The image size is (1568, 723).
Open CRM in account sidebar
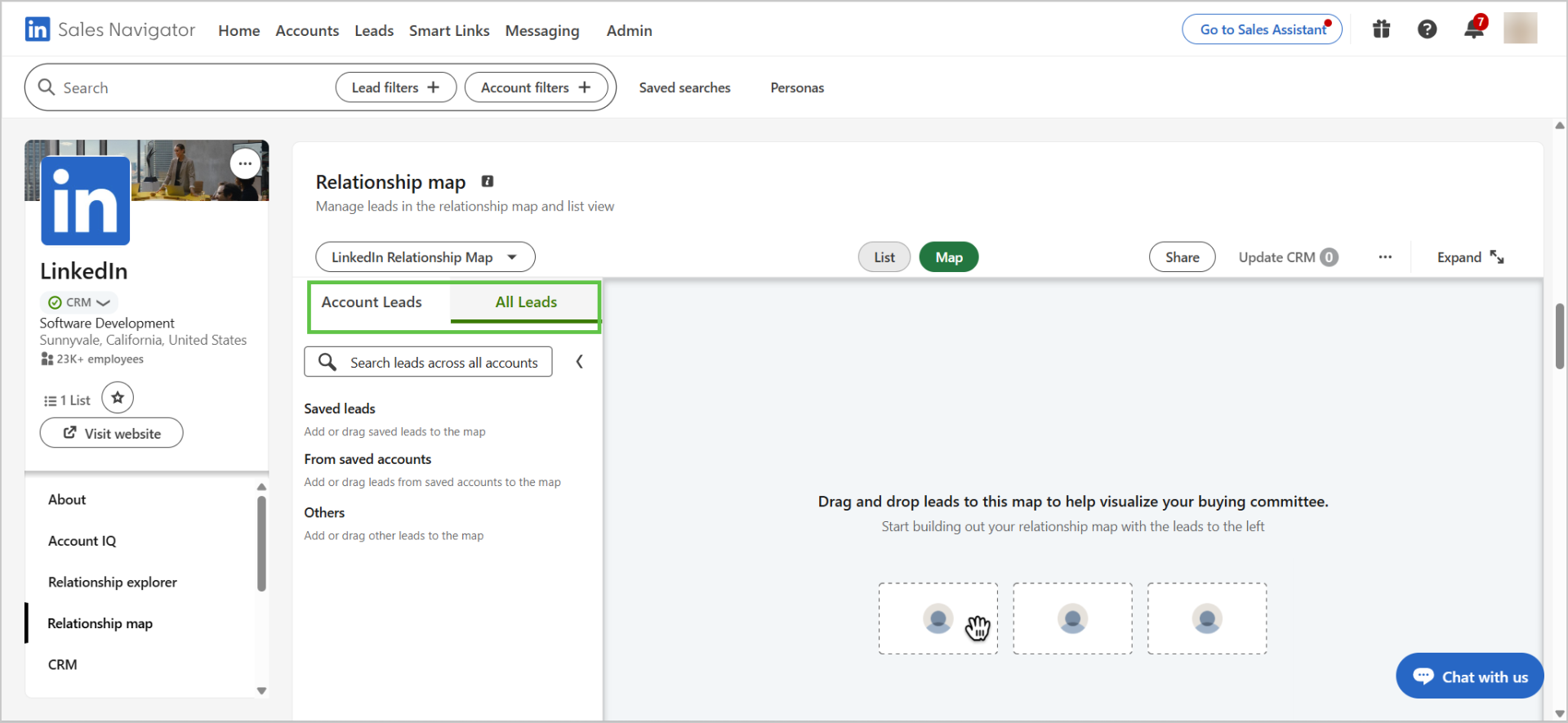[62, 664]
